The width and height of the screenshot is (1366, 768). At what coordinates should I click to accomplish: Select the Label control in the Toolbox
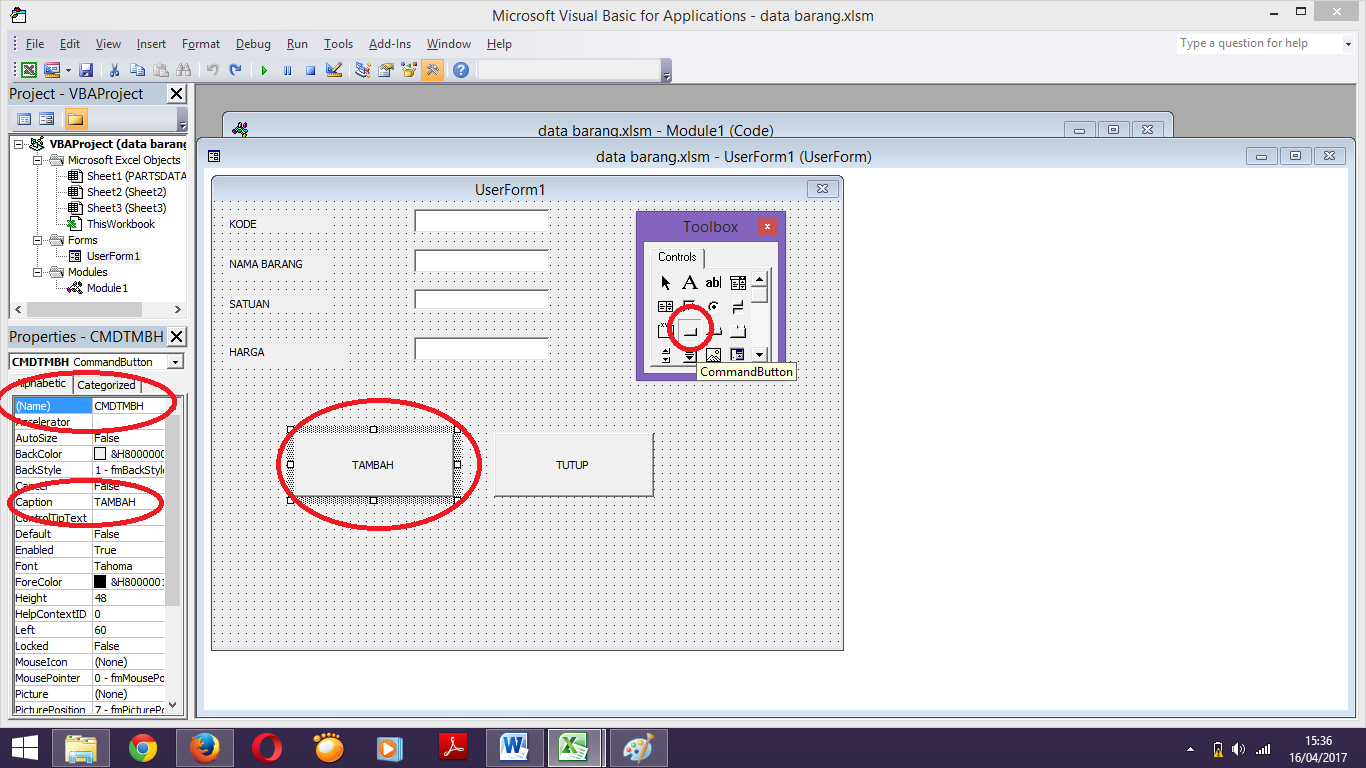(690, 283)
